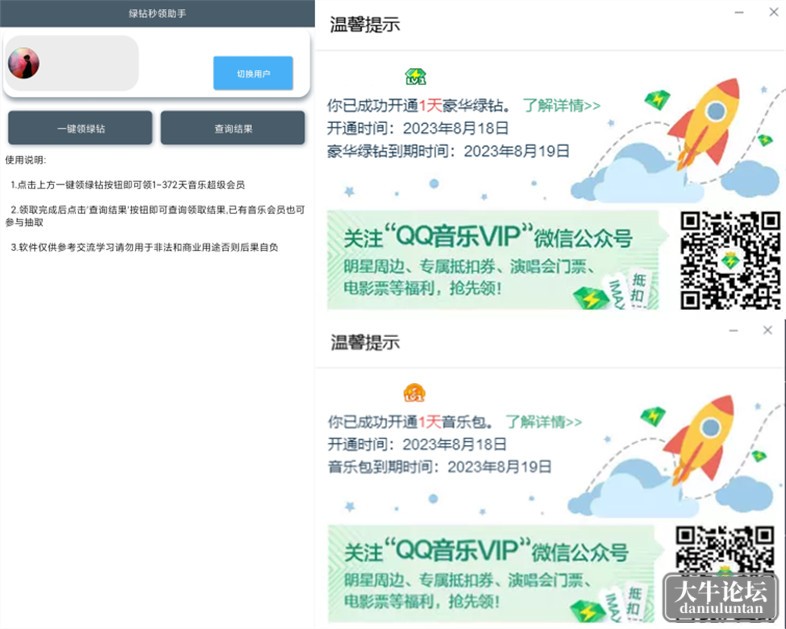Image resolution: width=786 pixels, height=629 pixels.
Task: Click green diamond LV1 badge icon
Action: pos(416,77)
